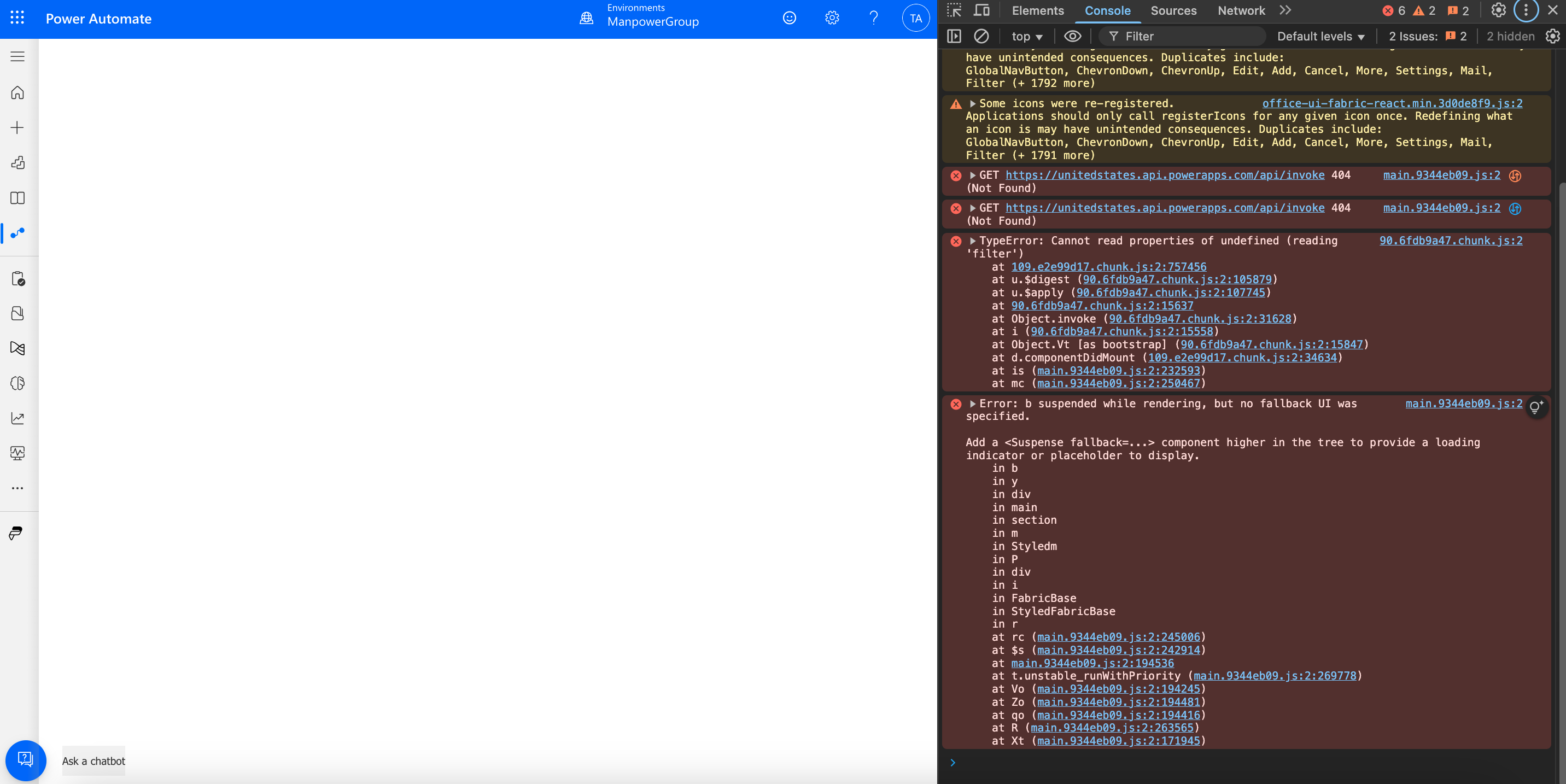Screen dimensions: 1566x784
Task: Toggle the left navigation hamburger menu
Action: click(x=17, y=56)
